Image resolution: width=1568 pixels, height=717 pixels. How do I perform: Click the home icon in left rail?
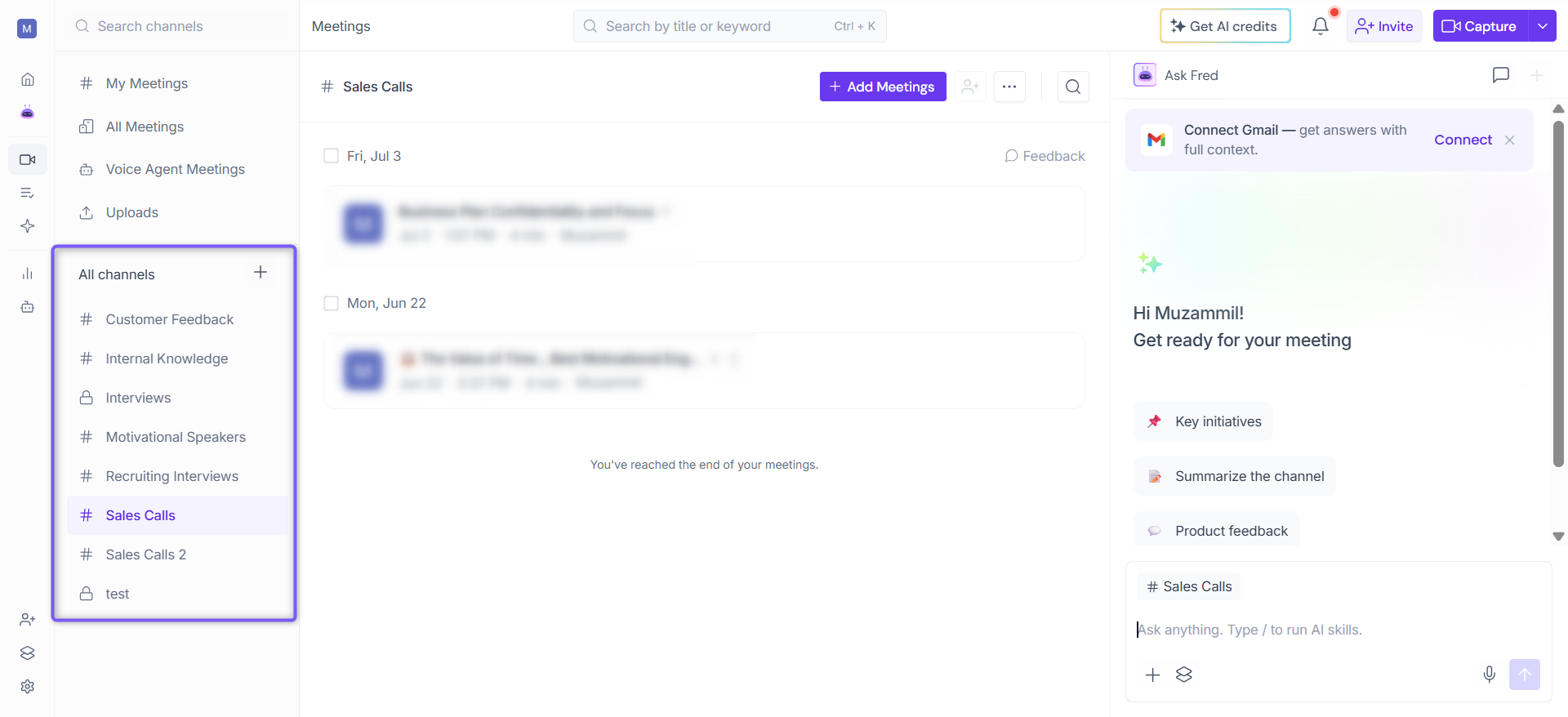(x=28, y=79)
